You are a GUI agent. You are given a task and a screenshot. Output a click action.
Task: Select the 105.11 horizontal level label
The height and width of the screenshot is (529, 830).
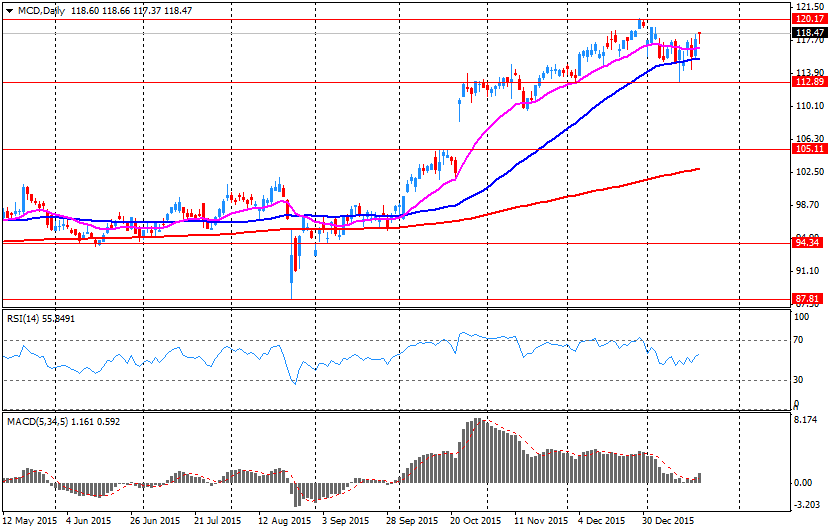point(810,149)
